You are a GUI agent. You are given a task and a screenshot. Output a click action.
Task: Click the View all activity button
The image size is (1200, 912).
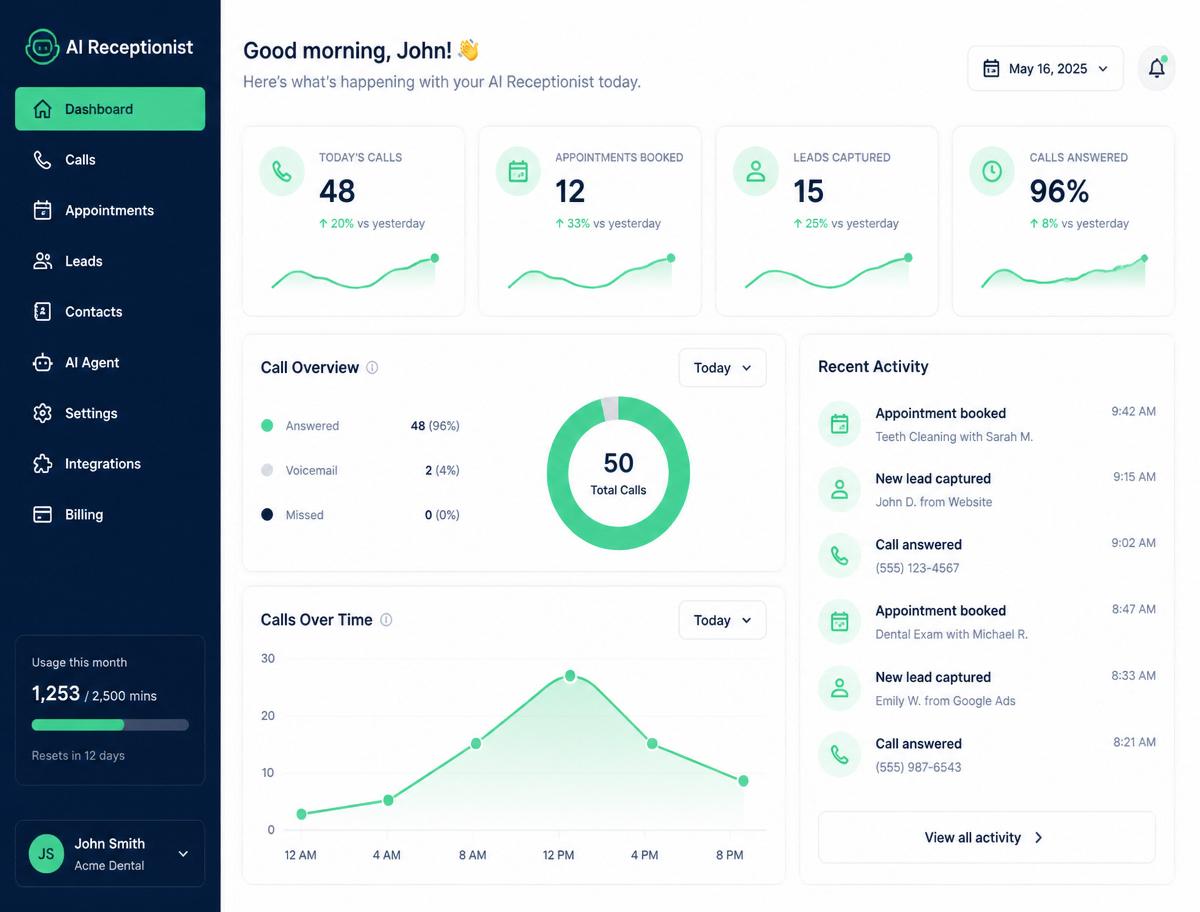(986, 837)
